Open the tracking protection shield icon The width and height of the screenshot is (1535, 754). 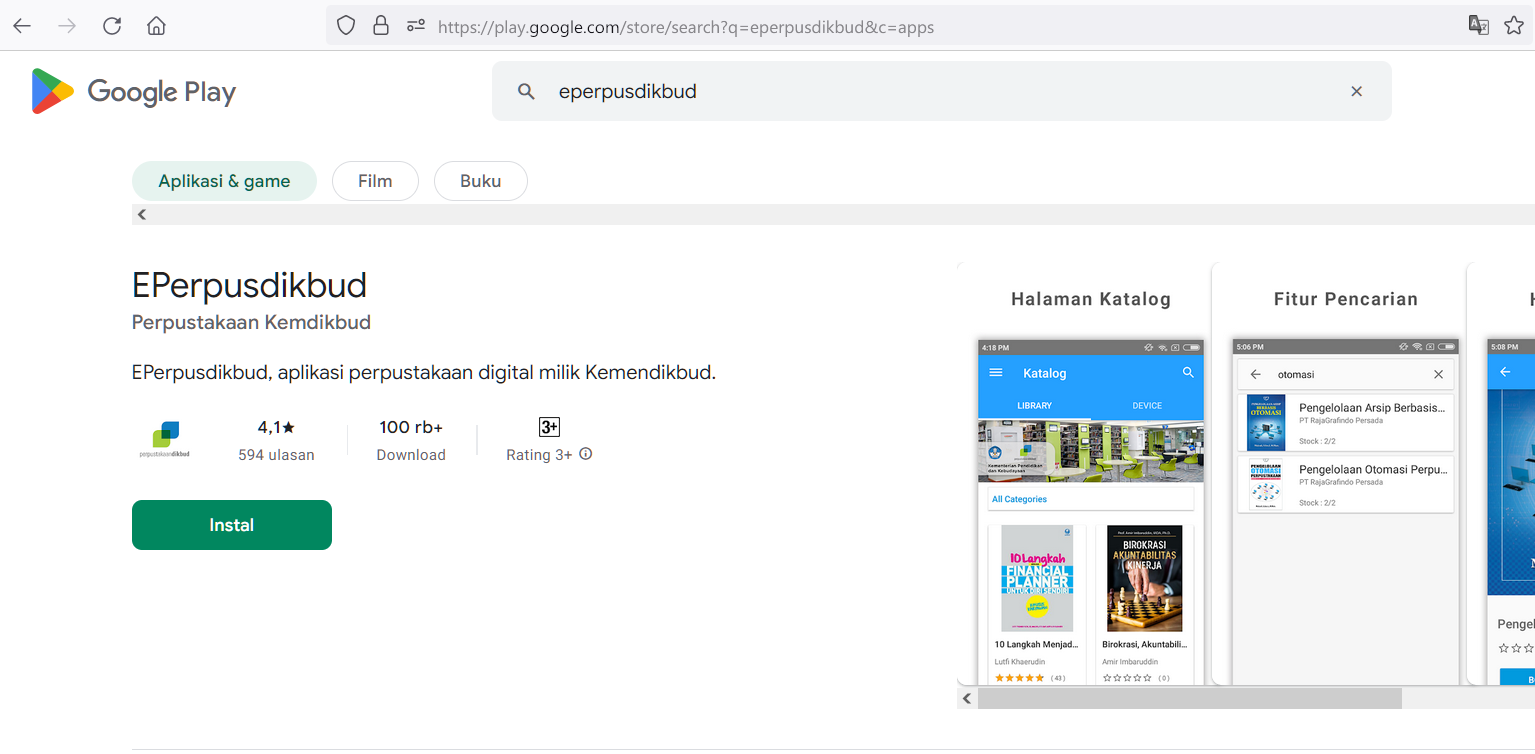346,26
